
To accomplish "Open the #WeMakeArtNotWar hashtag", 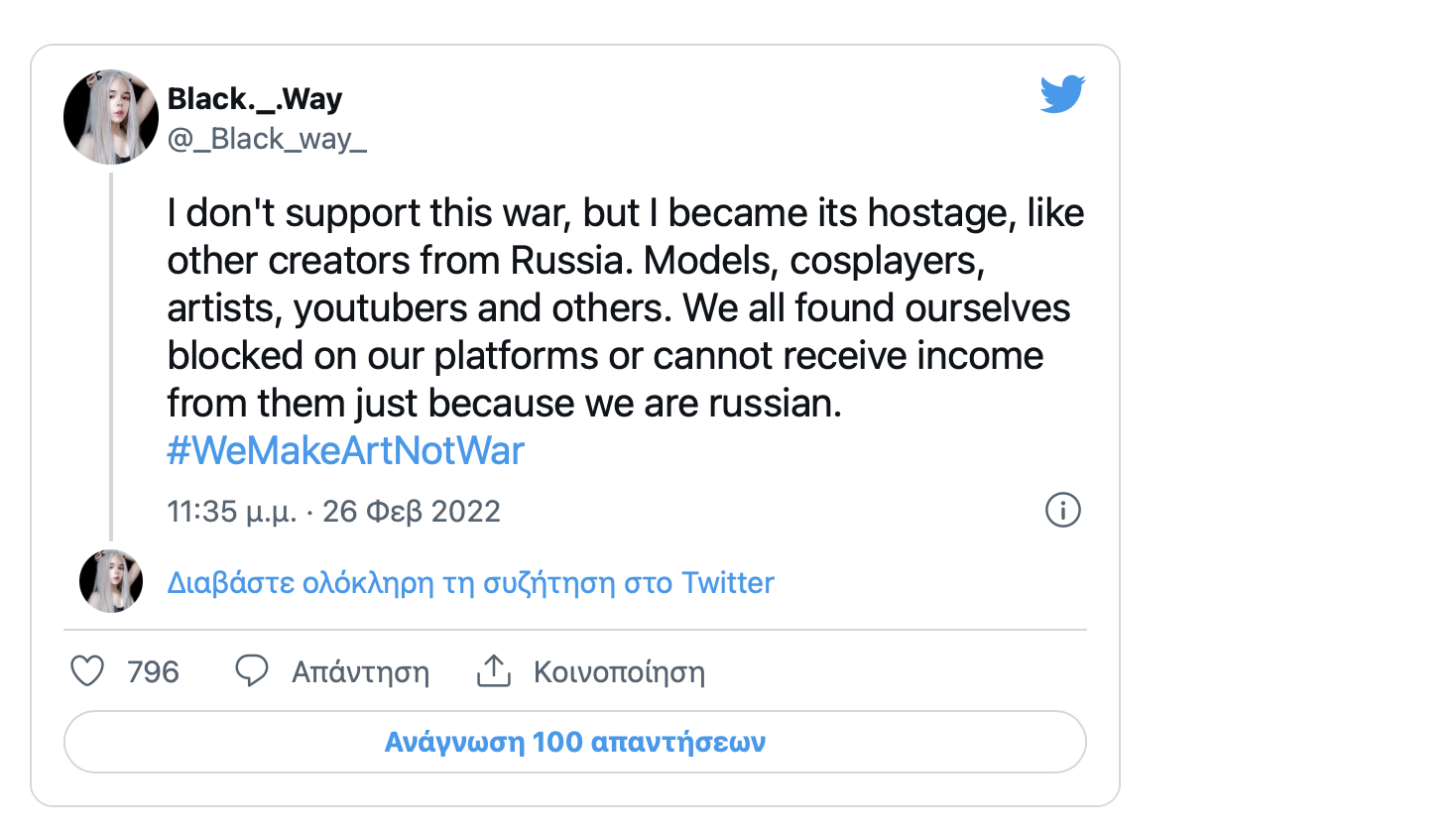I will [345, 451].
